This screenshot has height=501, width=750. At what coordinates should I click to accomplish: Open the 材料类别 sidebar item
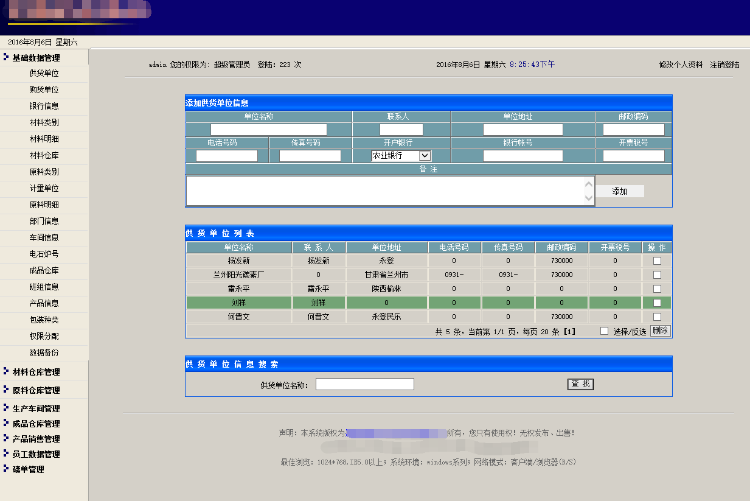click(44, 122)
